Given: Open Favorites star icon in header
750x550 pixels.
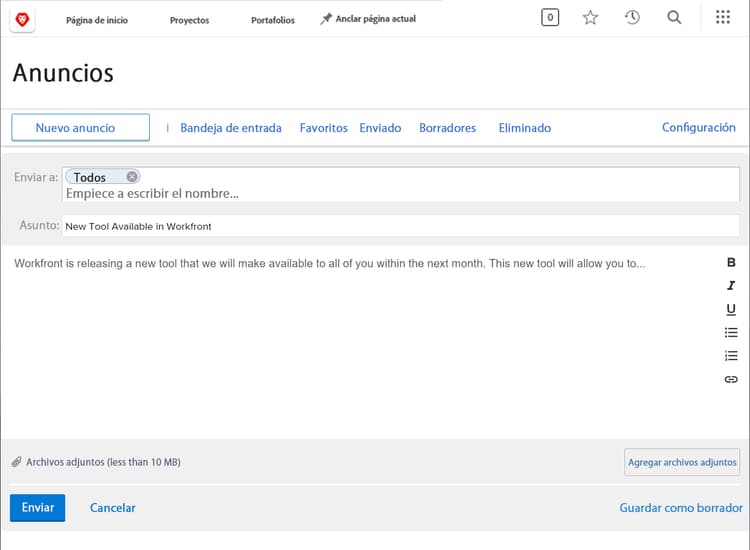Looking at the screenshot, I should (x=590, y=18).
